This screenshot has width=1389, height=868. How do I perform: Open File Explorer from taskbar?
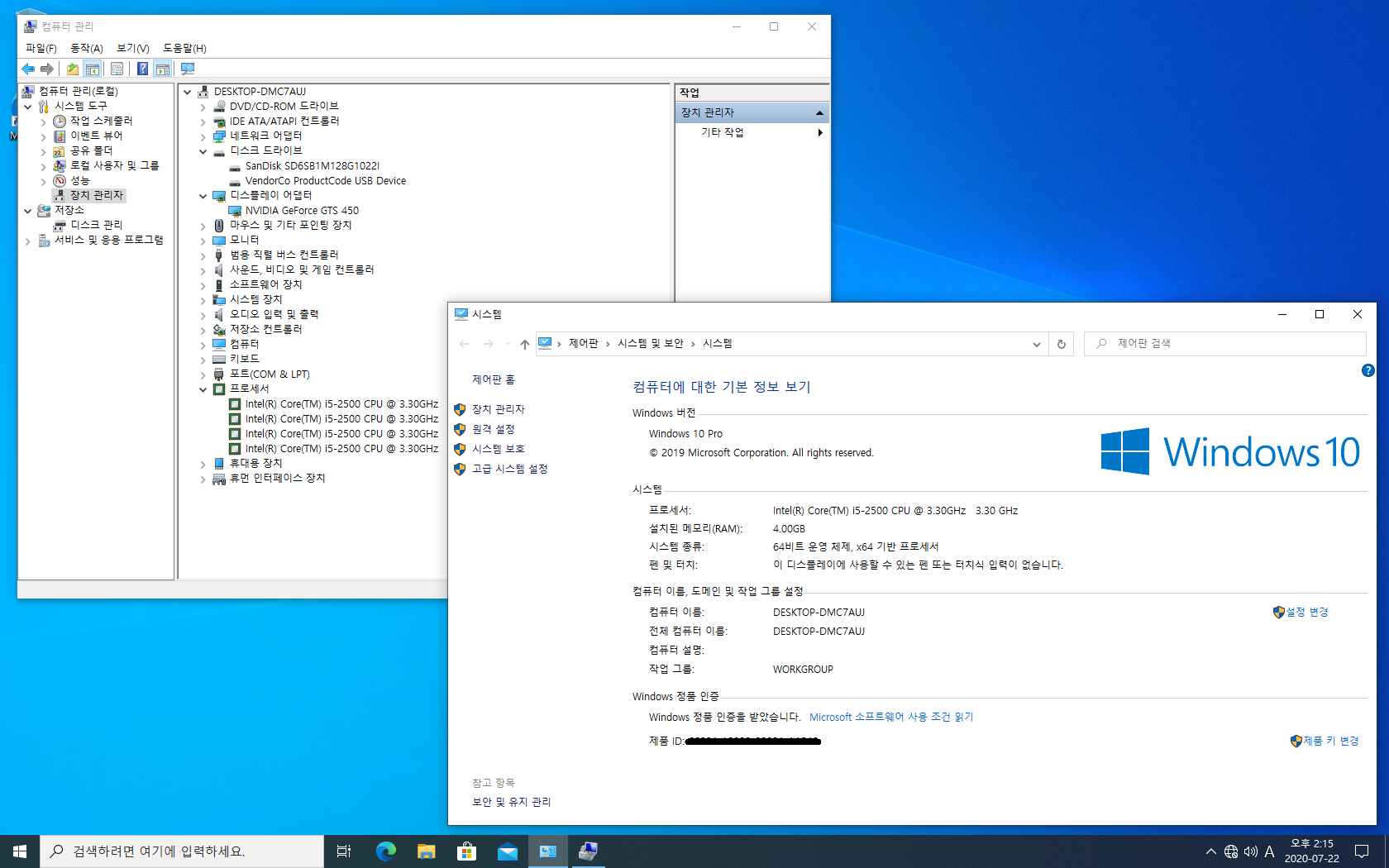427,851
